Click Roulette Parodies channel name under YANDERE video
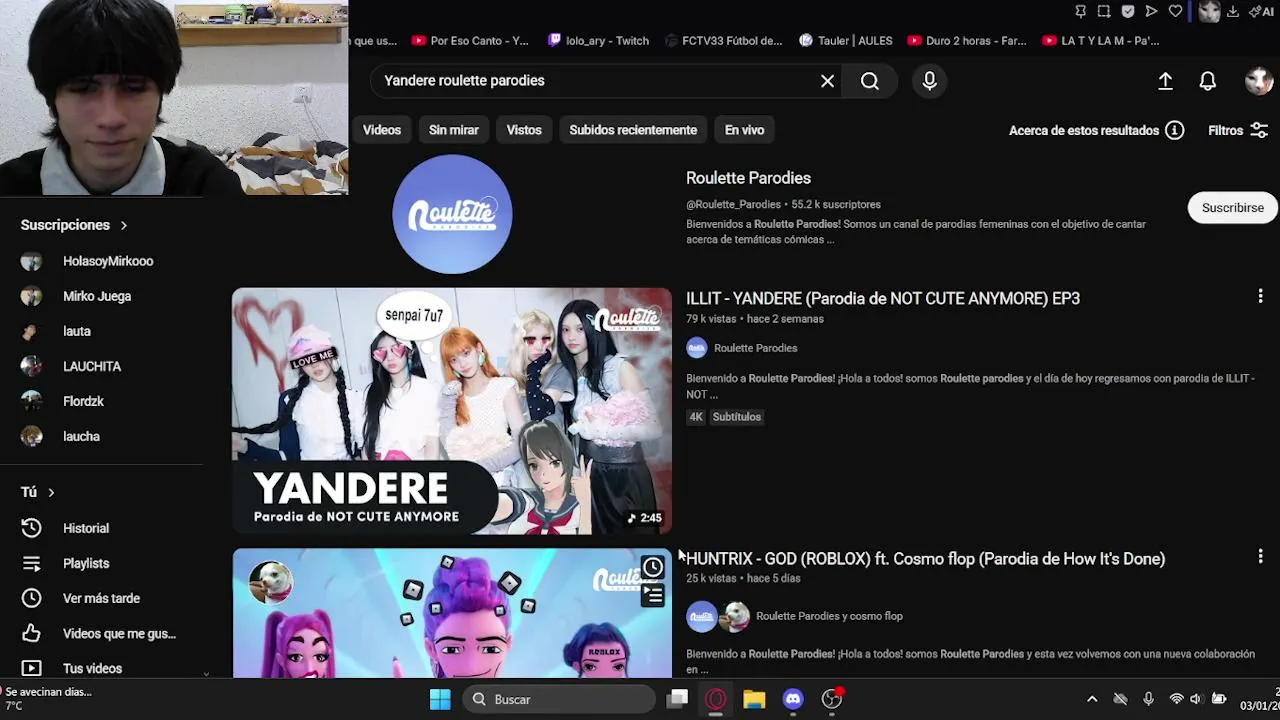 tap(756, 348)
